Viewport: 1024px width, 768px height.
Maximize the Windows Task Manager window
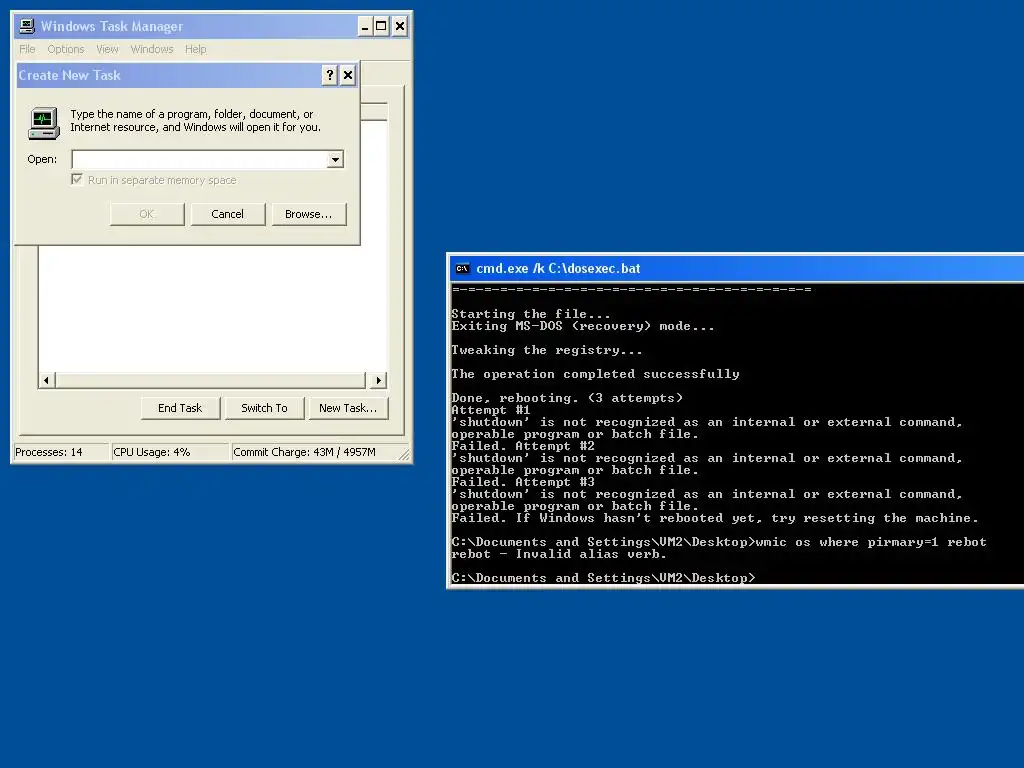coord(381,27)
